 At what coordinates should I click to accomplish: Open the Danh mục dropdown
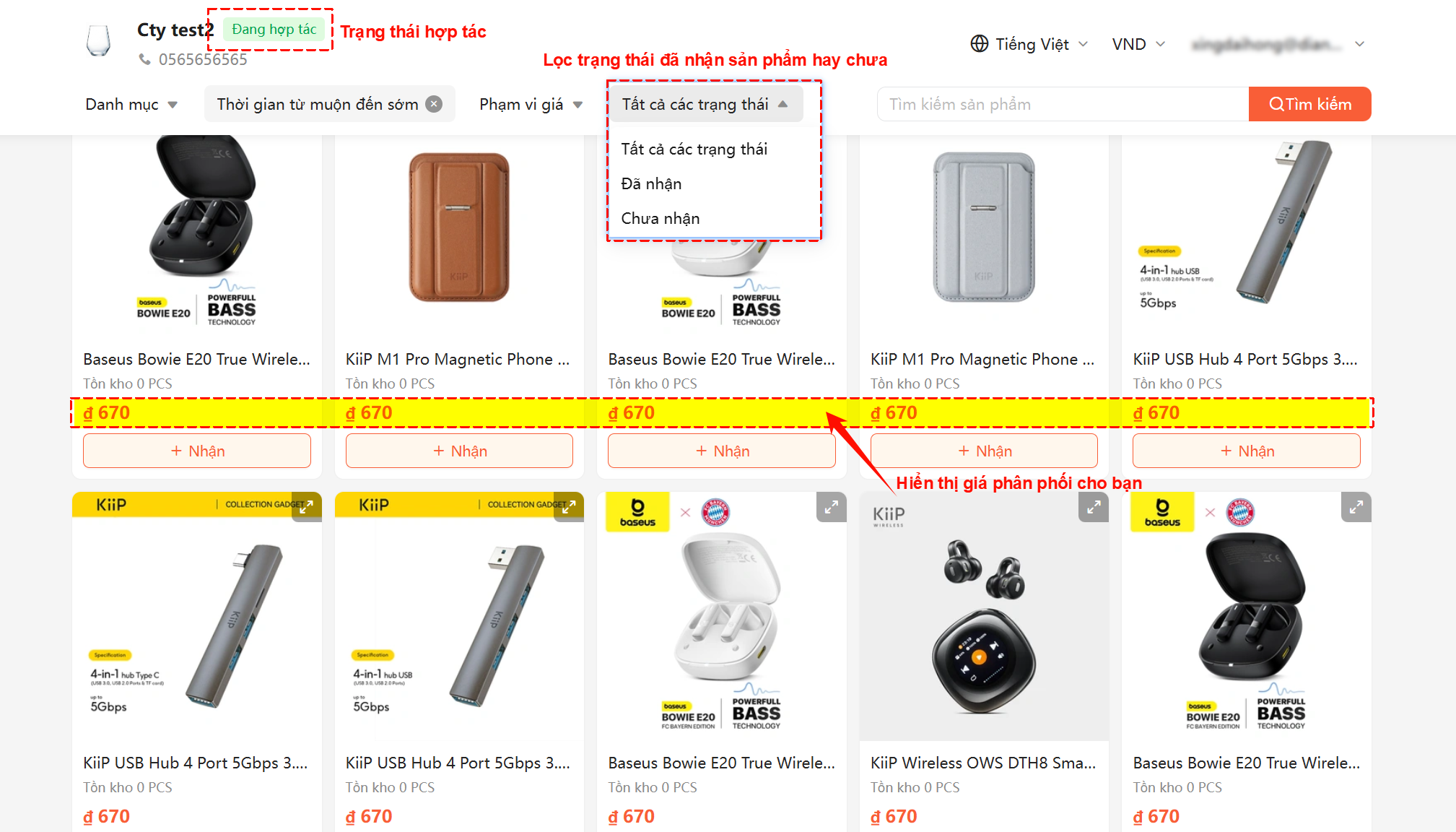pos(131,104)
